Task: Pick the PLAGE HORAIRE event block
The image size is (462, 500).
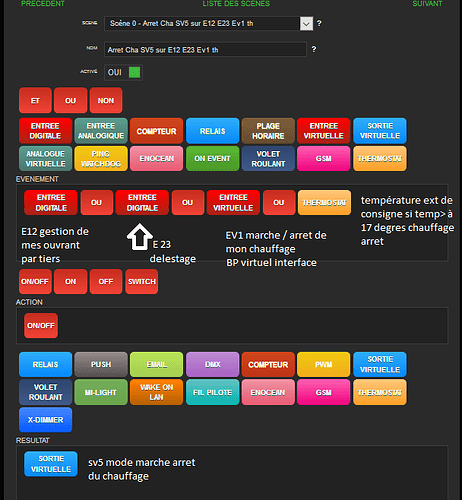Action: [268, 131]
